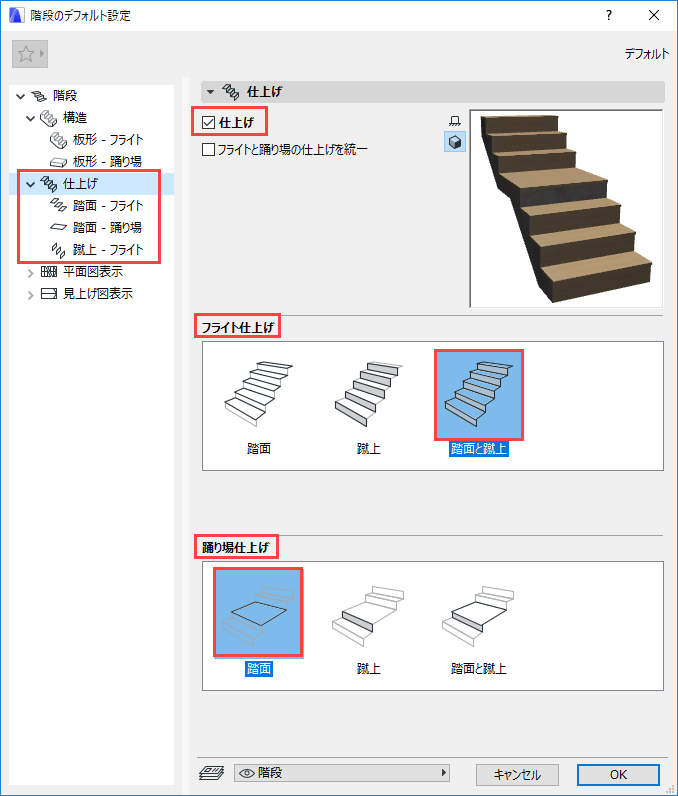This screenshot has height=796, width=678.
Task: Switch to the 2D plan preview icon
Action: [x=455, y=121]
